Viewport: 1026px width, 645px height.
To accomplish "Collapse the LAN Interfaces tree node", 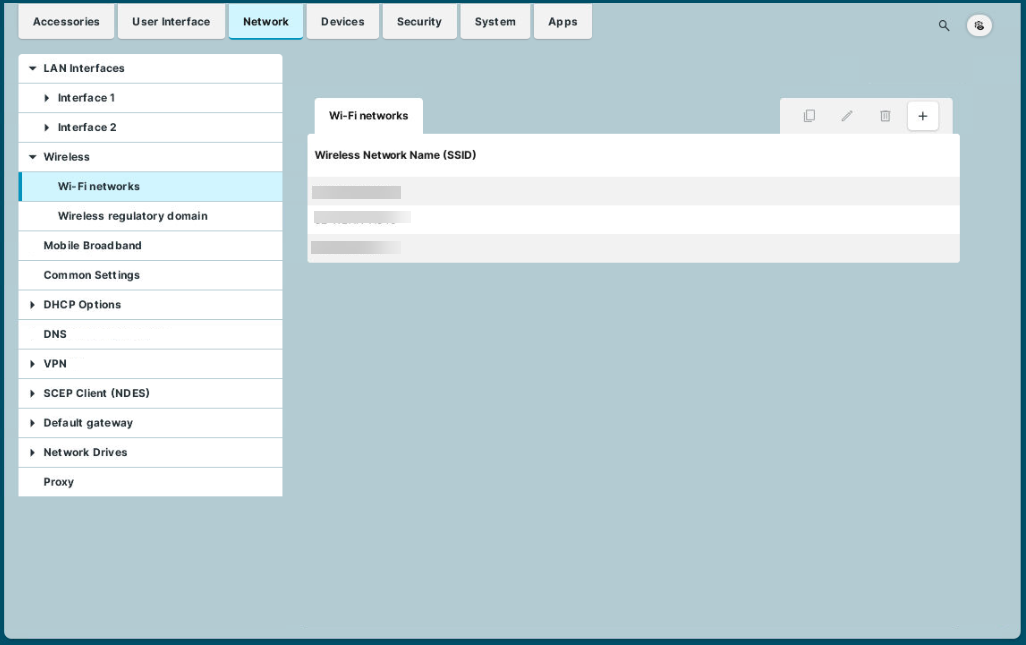I will point(33,69).
